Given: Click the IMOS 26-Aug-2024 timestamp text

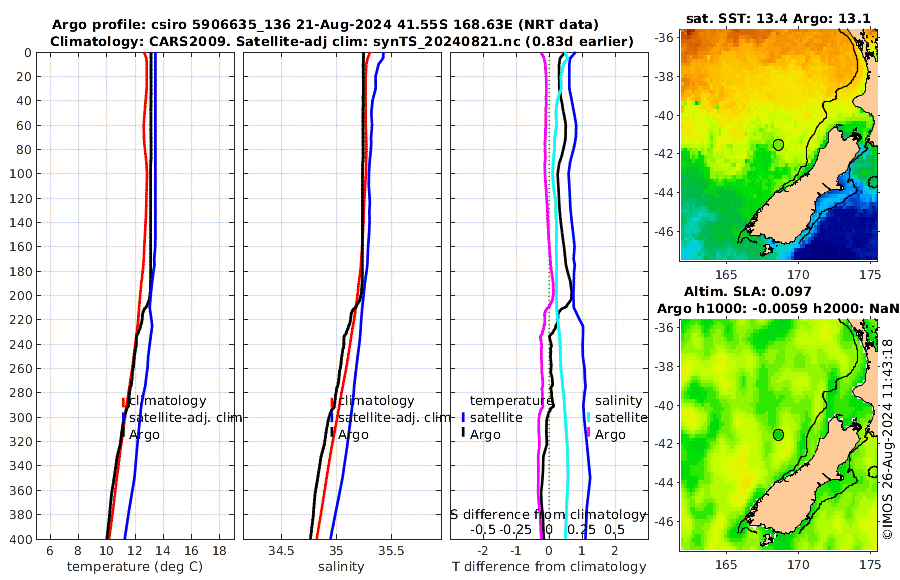Looking at the screenshot, I should pos(887,439).
